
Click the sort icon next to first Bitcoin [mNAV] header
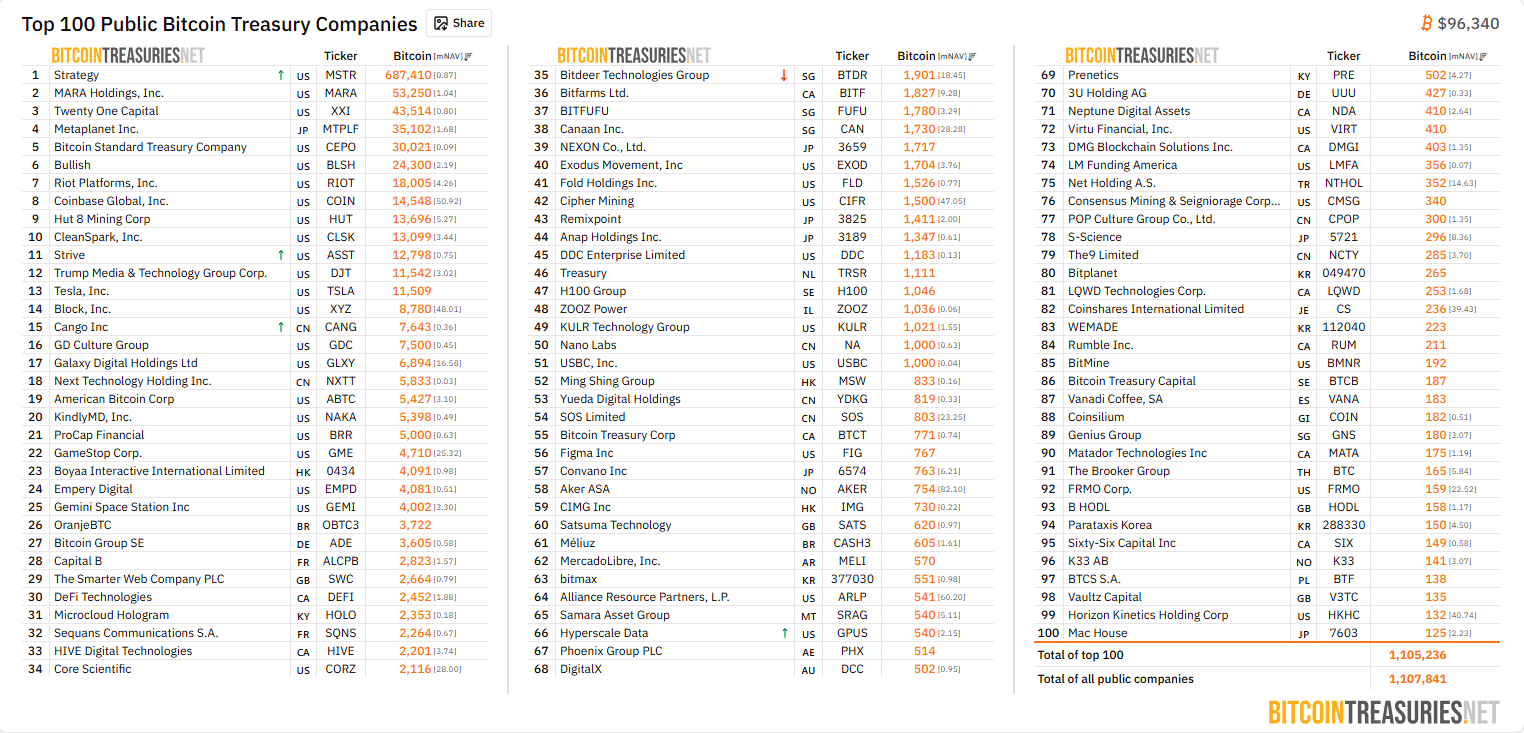tap(467, 57)
